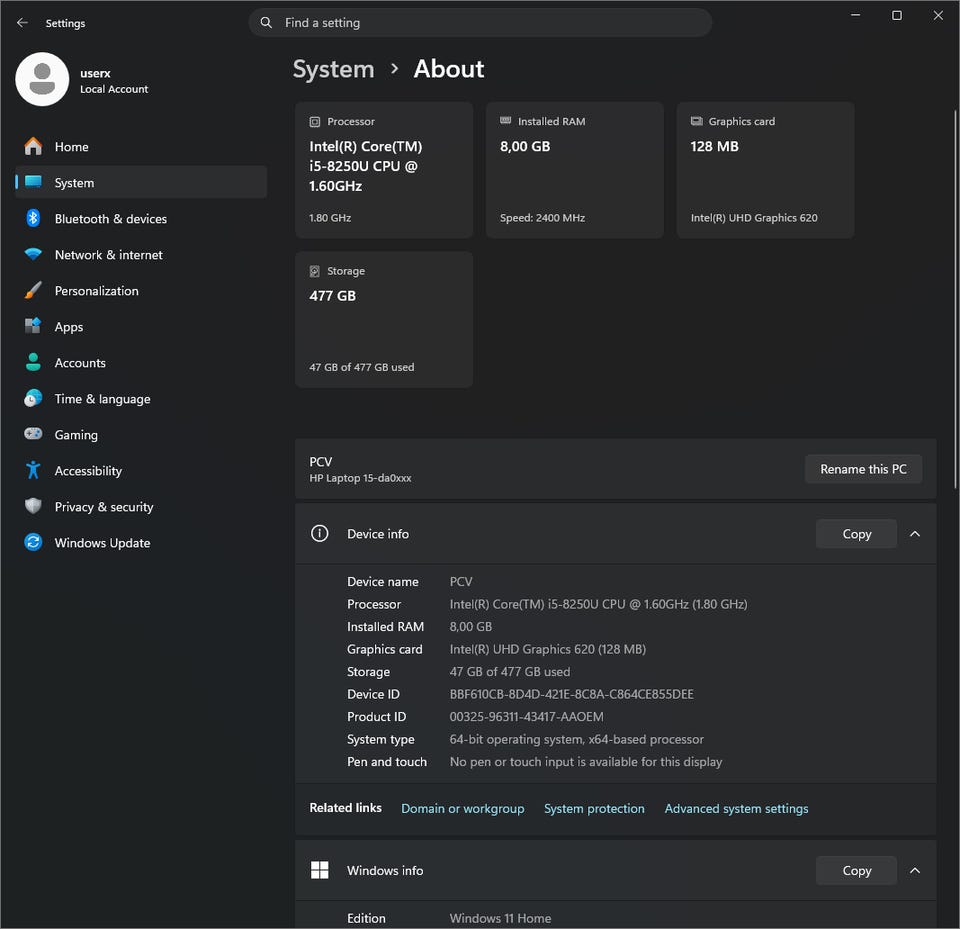Open Bluetooth & devices settings
Image resolution: width=960 pixels, height=929 pixels.
tap(141, 219)
